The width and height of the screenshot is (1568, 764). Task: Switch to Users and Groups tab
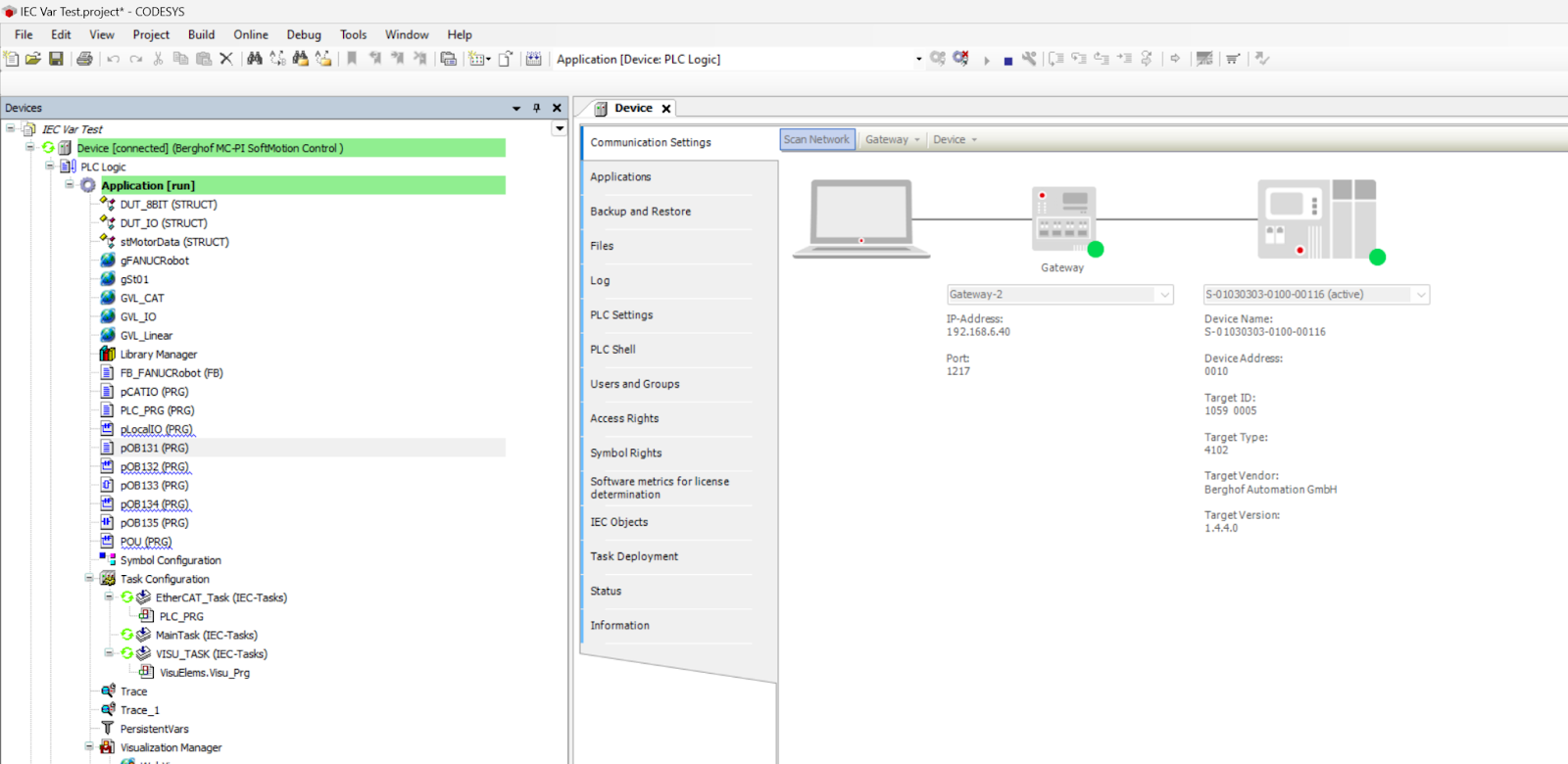tap(635, 384)
